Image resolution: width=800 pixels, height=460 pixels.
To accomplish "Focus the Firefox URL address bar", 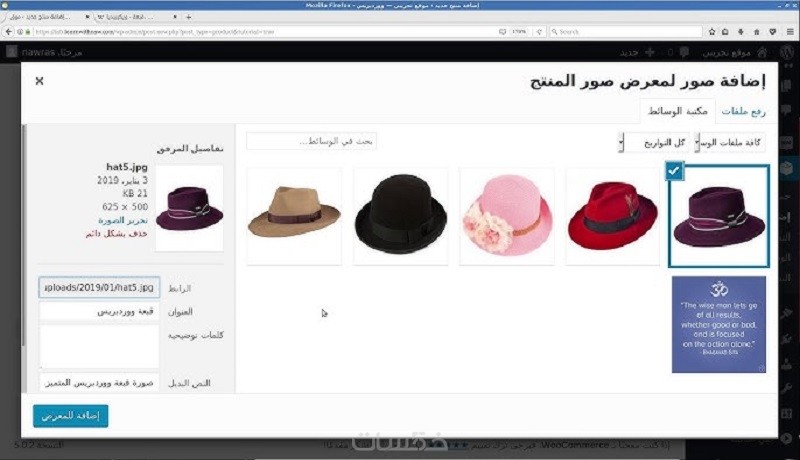I will pos(265,32).
